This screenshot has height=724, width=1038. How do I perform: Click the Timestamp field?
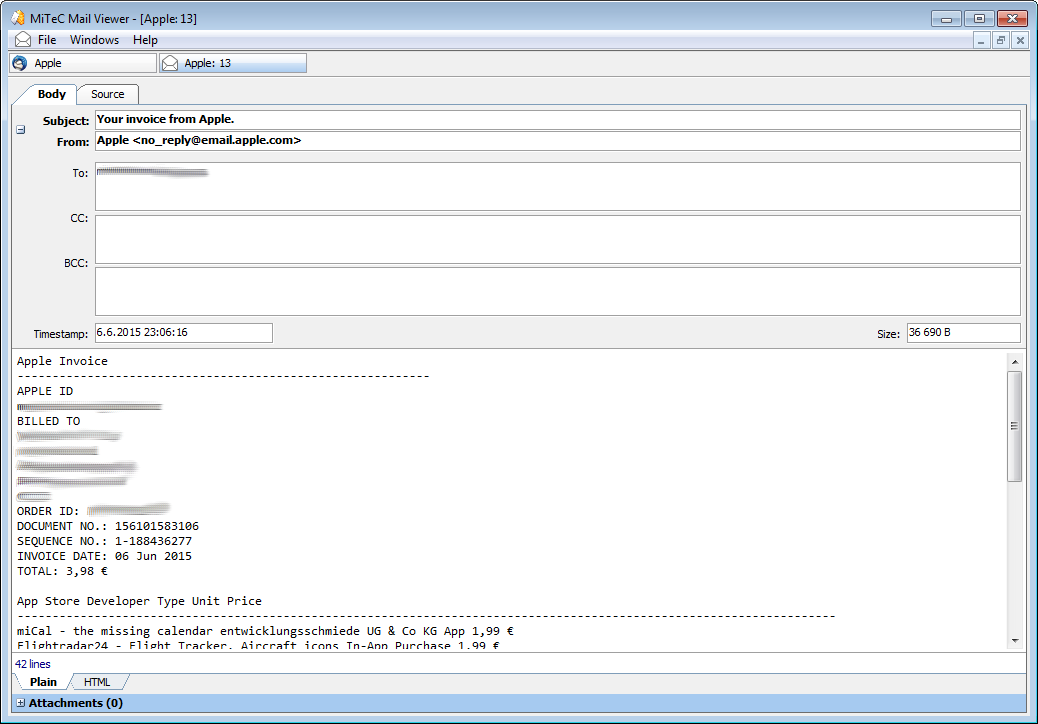(x=183, y=333)
